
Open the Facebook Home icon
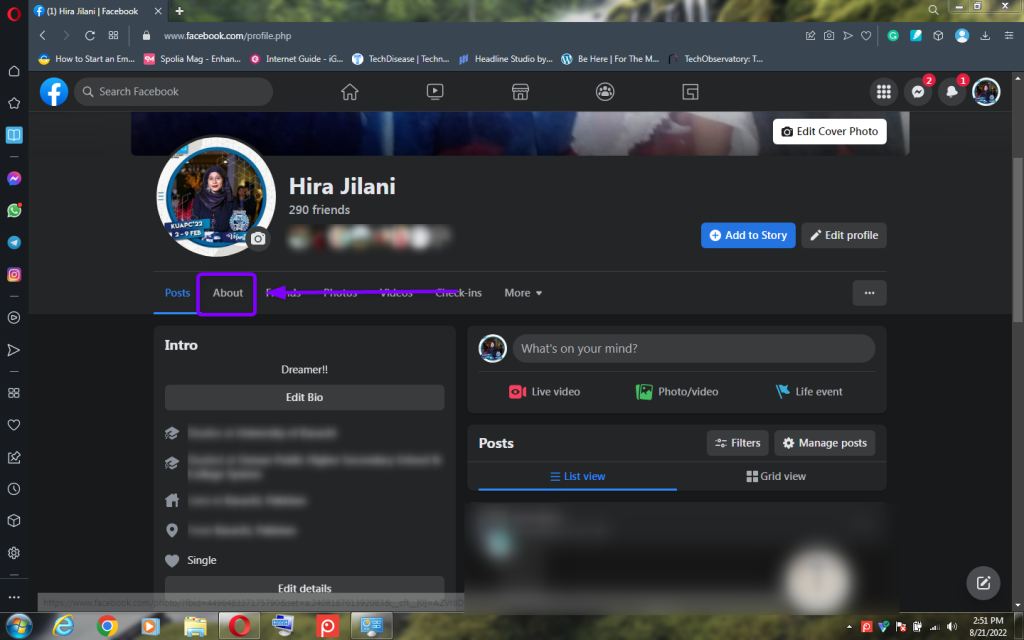click(x=349, y=92)
